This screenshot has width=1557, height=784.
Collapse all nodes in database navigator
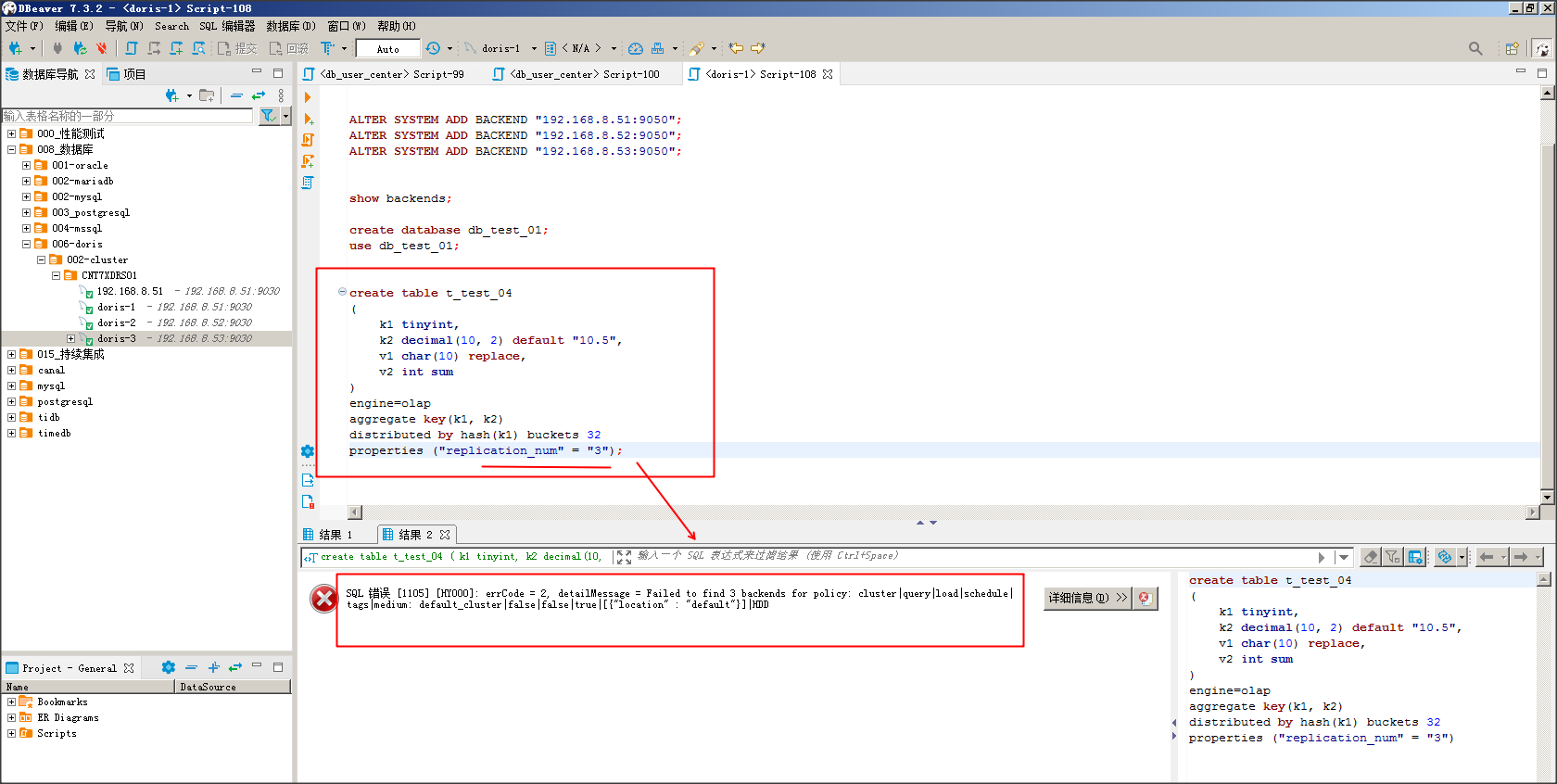(x=236, y=95)
